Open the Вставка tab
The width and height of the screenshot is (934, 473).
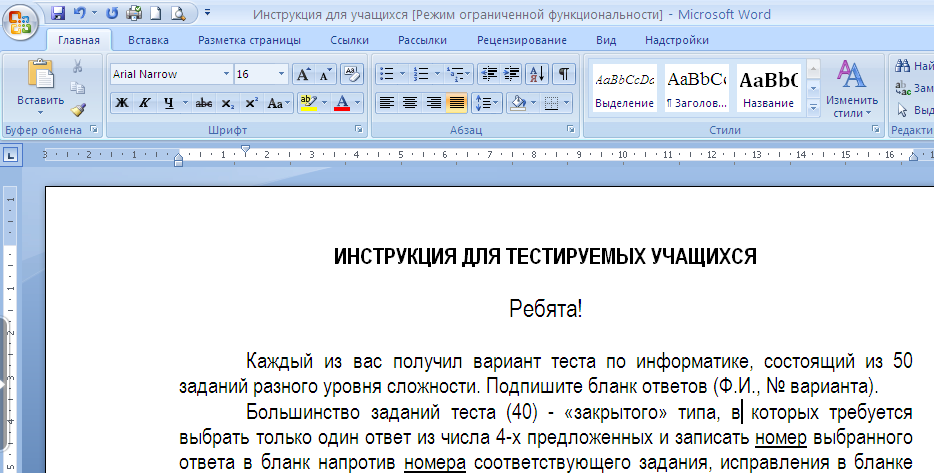tap(148, 41)
